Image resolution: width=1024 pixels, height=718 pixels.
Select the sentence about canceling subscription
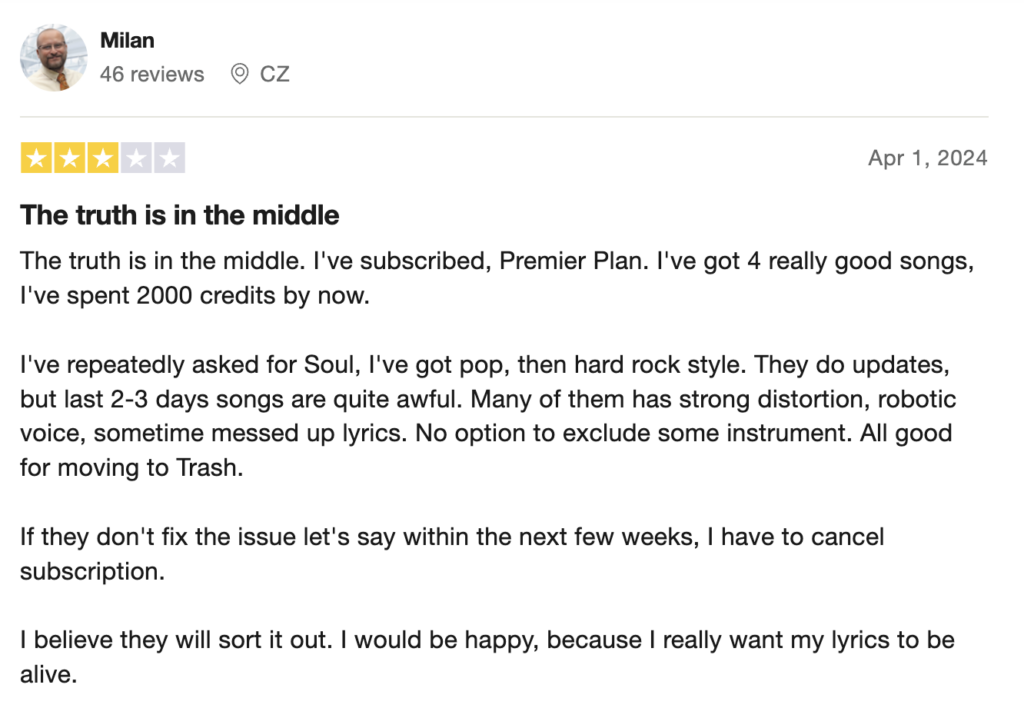tap(452, 554)
